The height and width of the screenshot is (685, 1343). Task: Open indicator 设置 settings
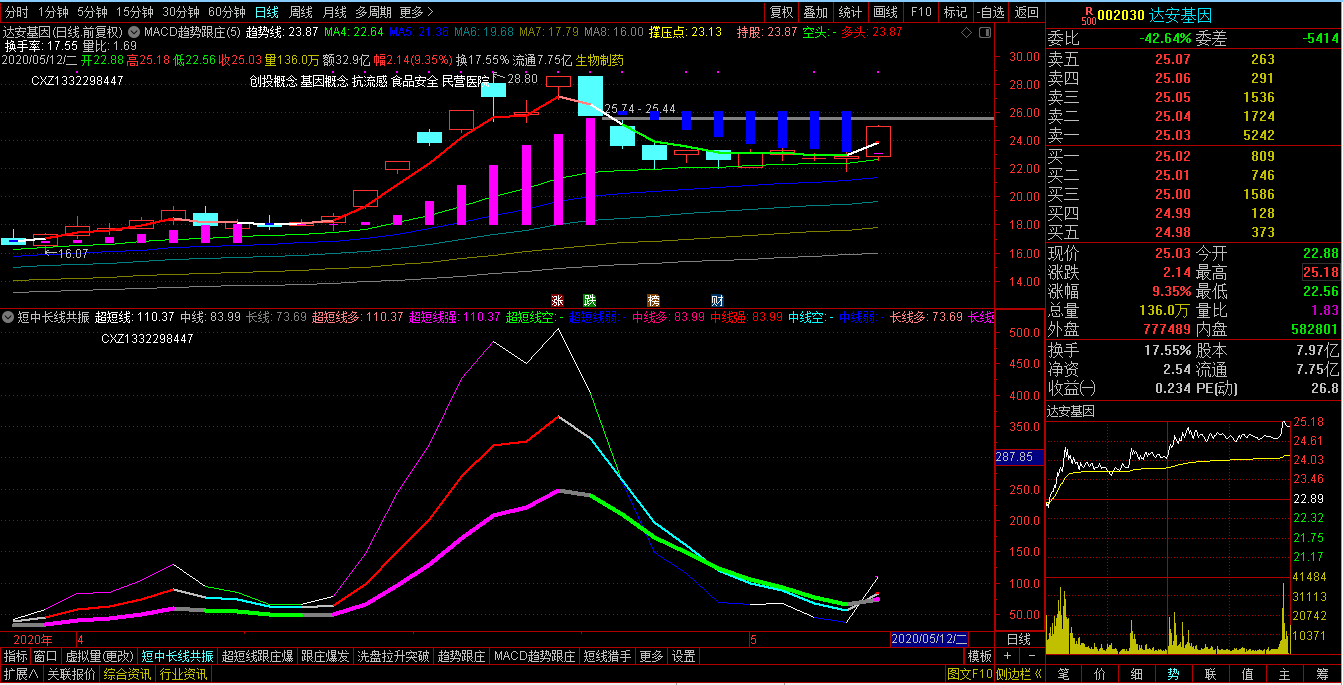[684, 657]
